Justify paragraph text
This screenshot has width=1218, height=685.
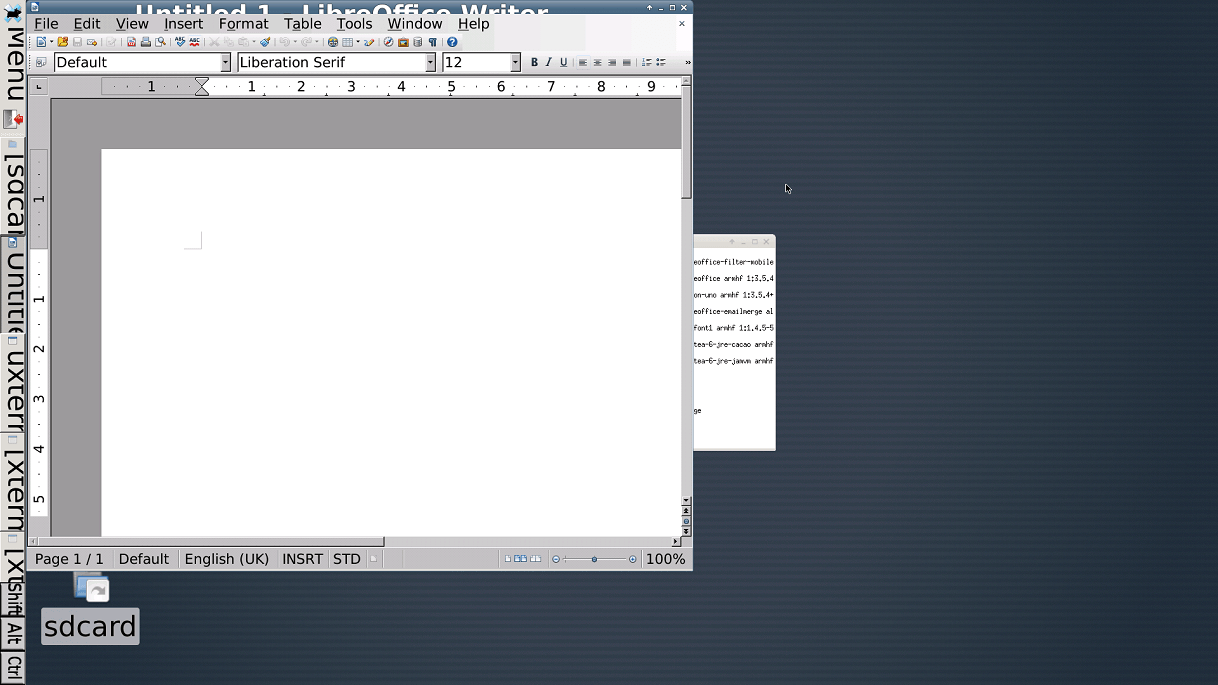click(x=626, y=62)
